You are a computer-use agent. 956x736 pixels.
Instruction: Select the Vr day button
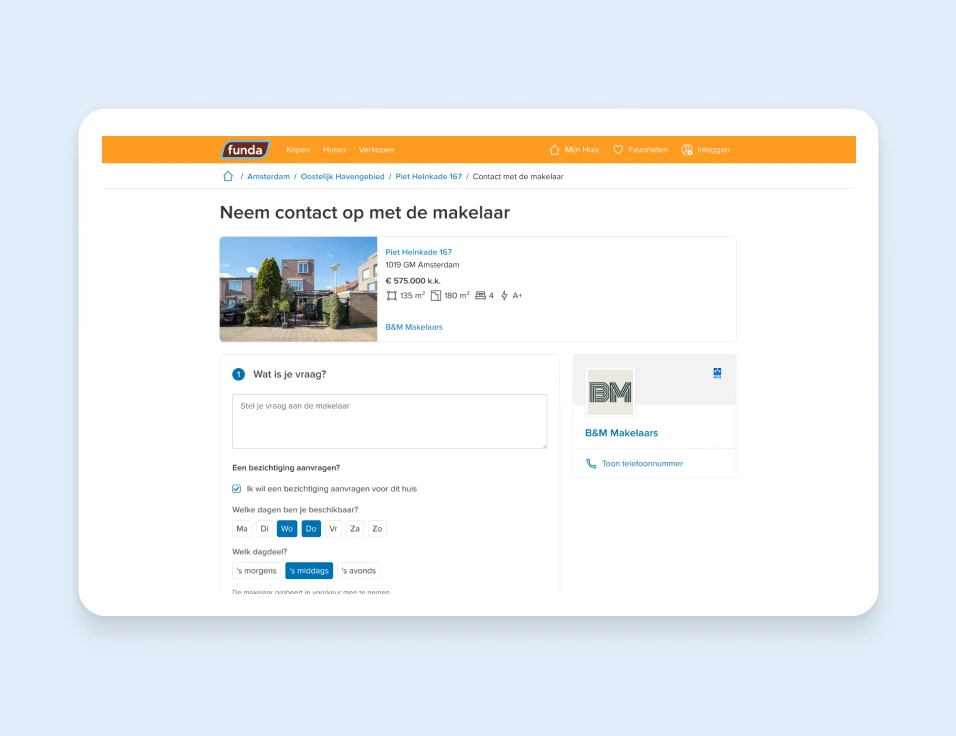click(x=333, y=529)
